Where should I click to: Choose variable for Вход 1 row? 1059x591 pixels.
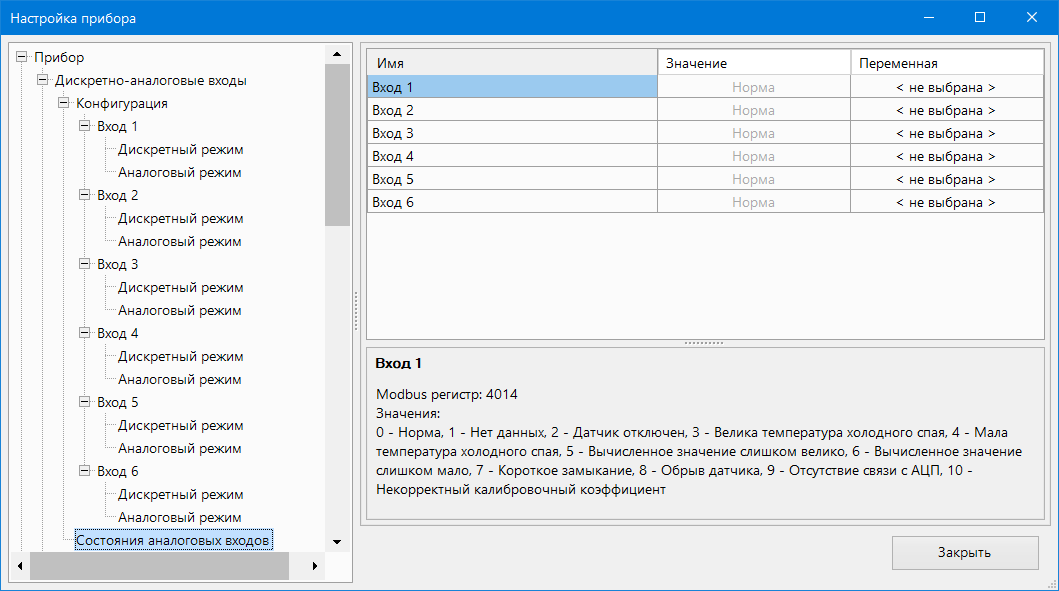tap(945, 88)
